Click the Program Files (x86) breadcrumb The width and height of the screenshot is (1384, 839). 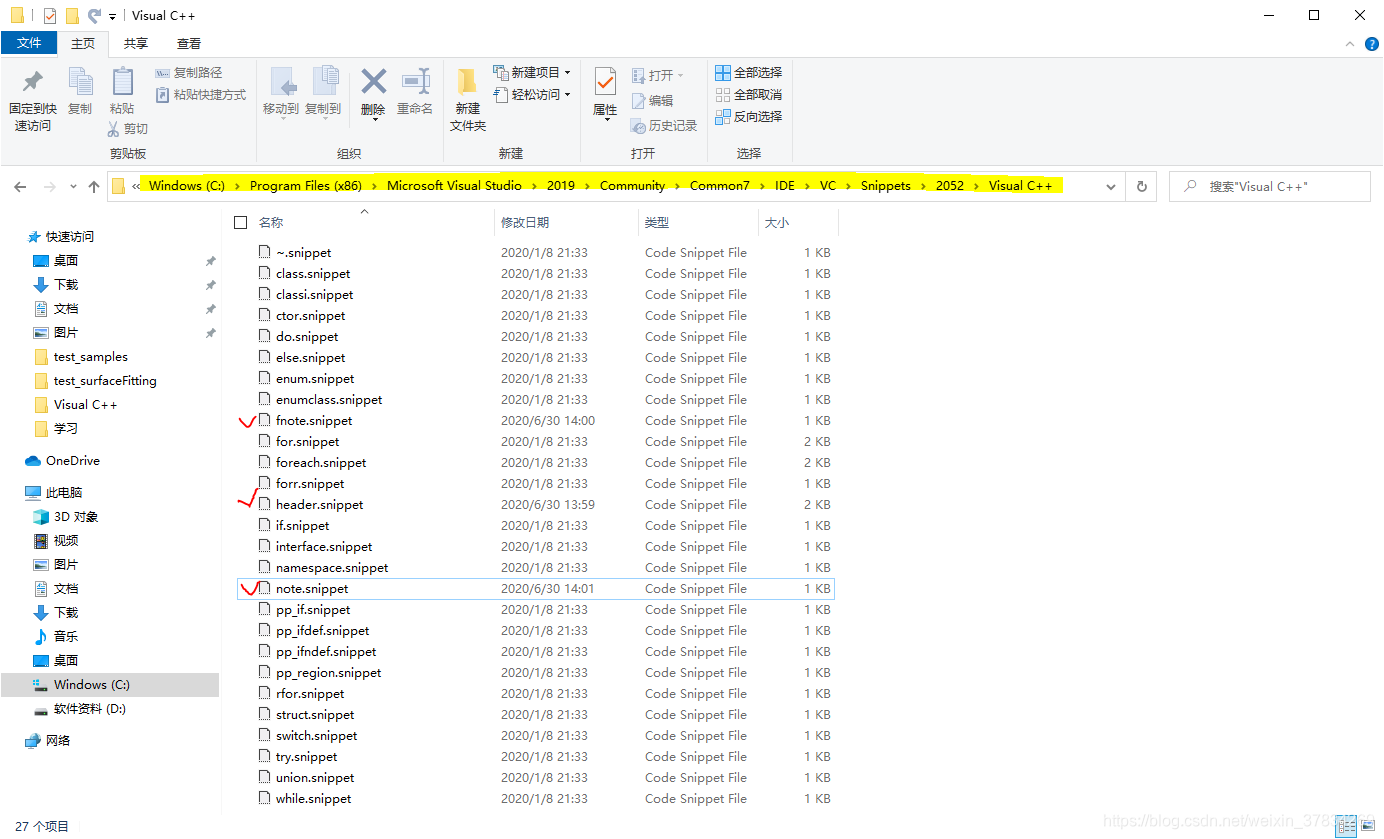pos(305,186)
